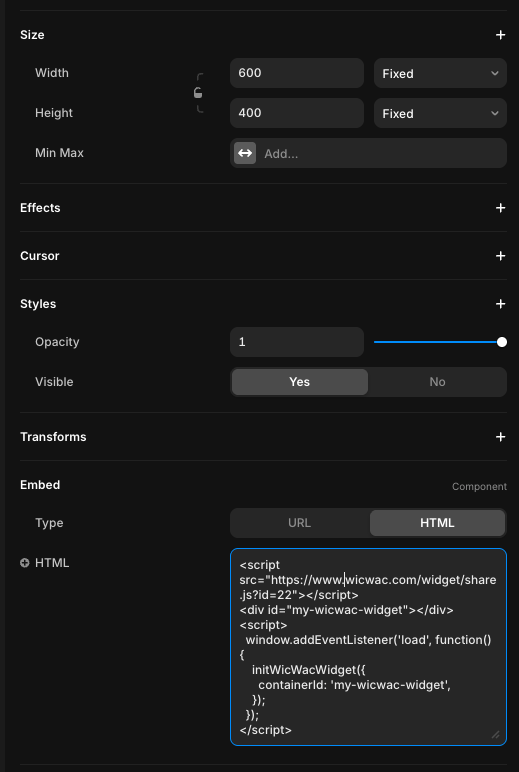
Task: Open the Width sizing Fixed dropdown
Action: [x=440, y=73]
